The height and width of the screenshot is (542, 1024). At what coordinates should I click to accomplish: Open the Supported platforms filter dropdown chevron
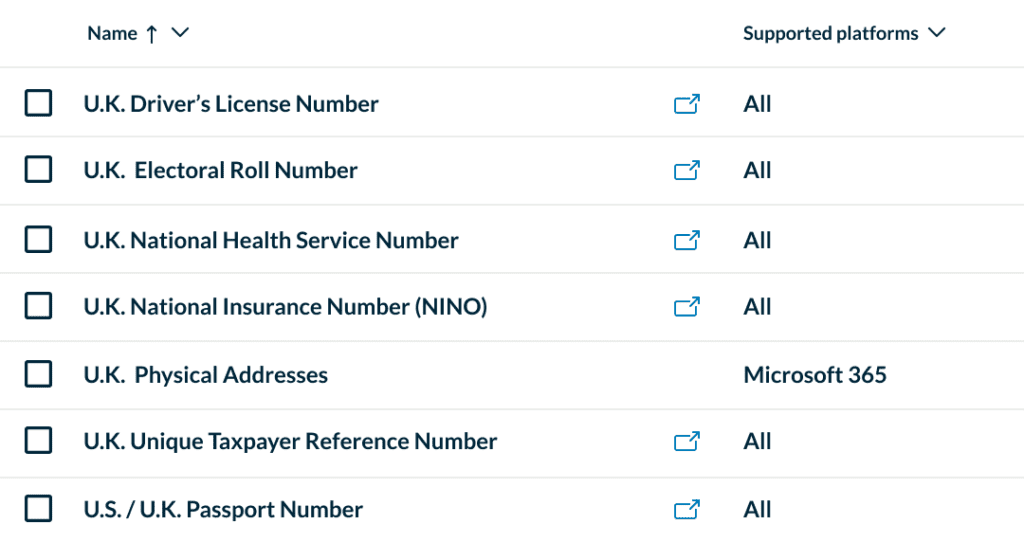pyautogui.click(x=936, y=33)
